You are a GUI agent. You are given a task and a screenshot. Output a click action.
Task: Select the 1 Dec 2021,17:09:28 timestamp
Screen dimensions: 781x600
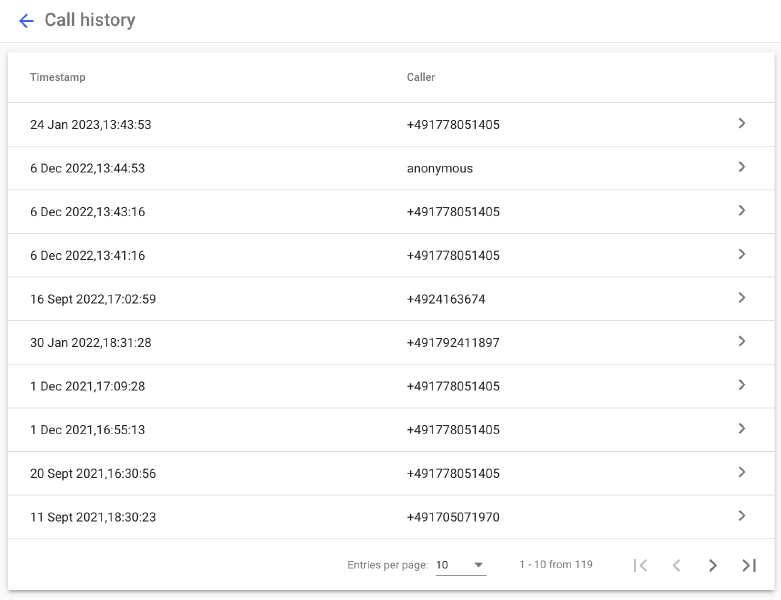click(x=88, y=386)
